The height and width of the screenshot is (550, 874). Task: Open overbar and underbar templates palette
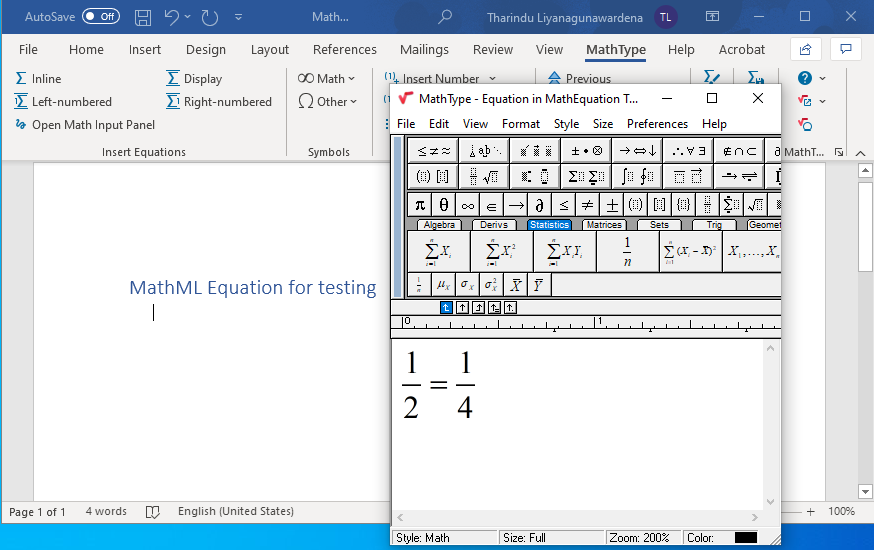click(x=688, y=177)
